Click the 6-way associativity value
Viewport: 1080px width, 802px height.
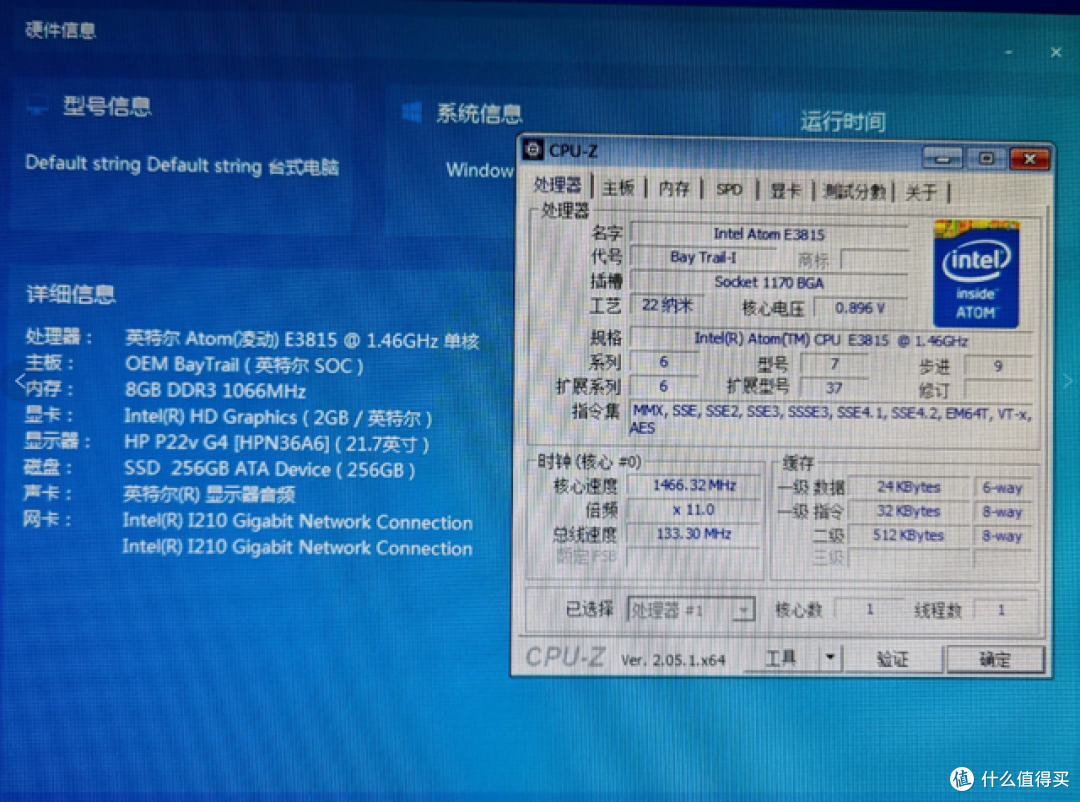(1002, 488)
